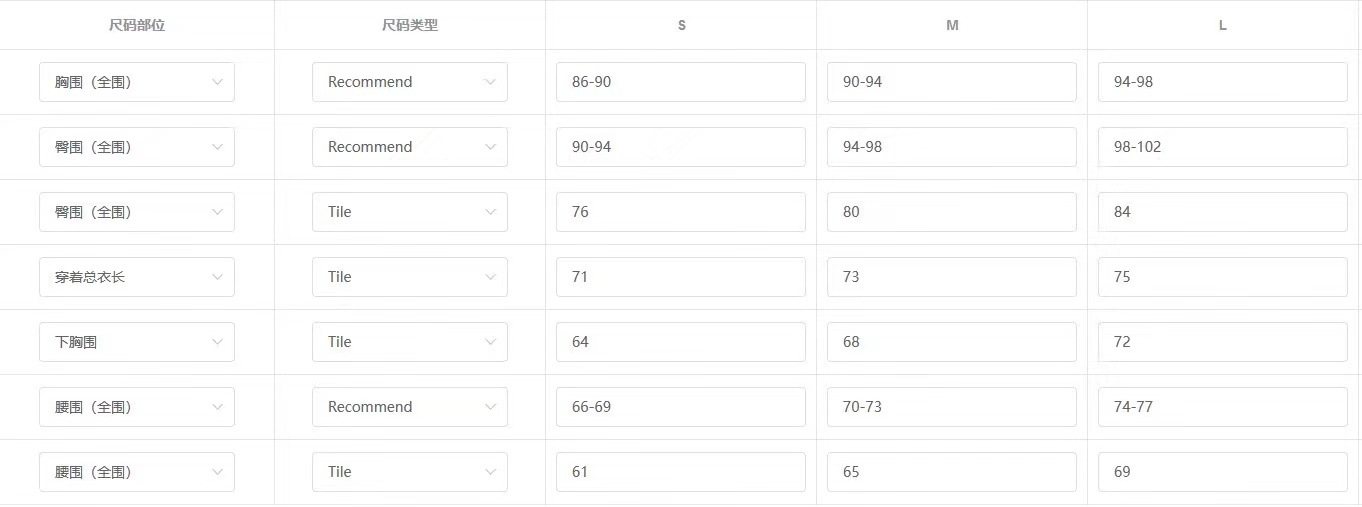Viewport: 1362px width, 507px height.
Task: Select the L field with value 98-102
Action: [x=1222, y=147]
